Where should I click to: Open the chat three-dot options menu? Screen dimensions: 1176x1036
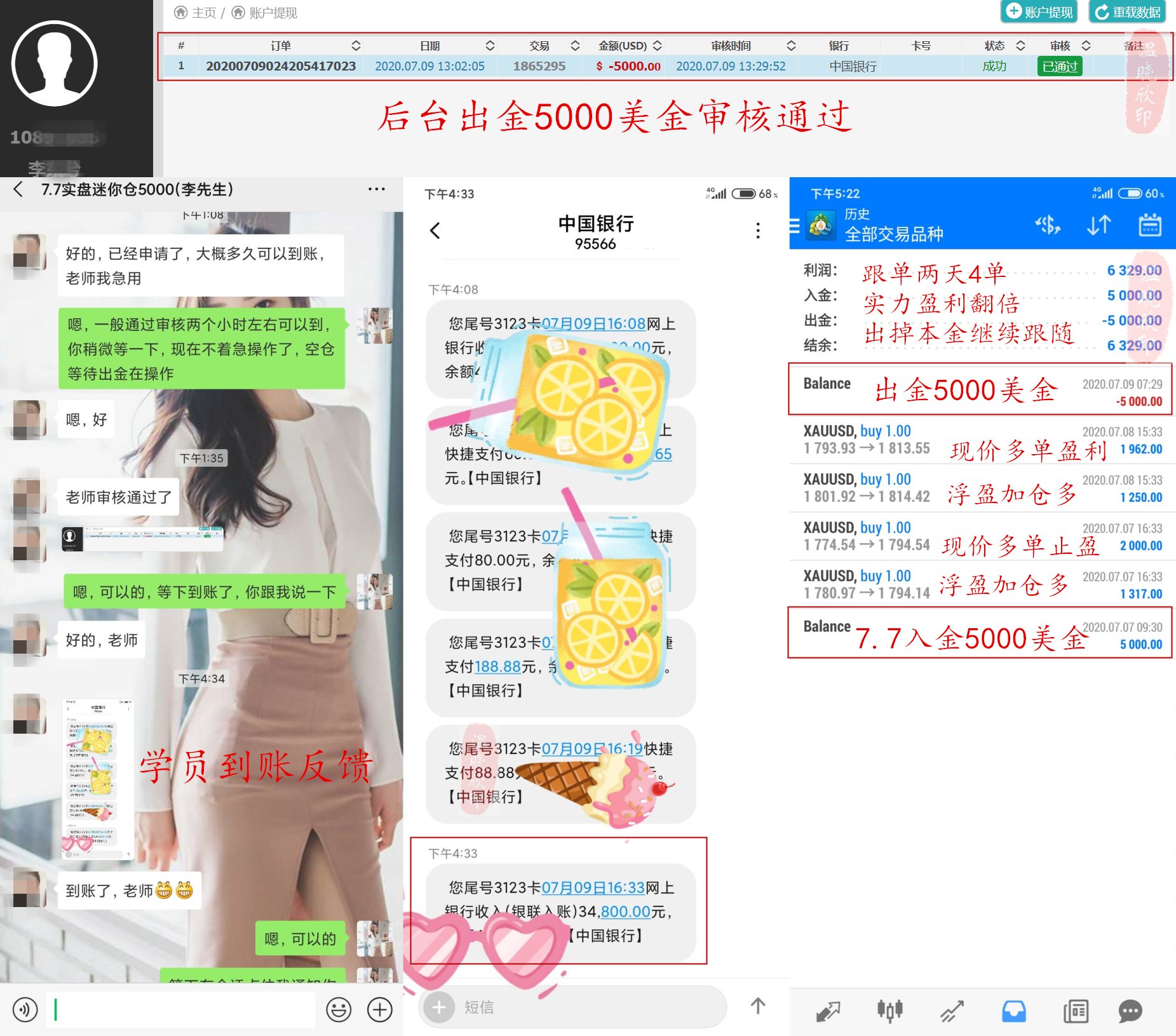click(x=376, y=189)
